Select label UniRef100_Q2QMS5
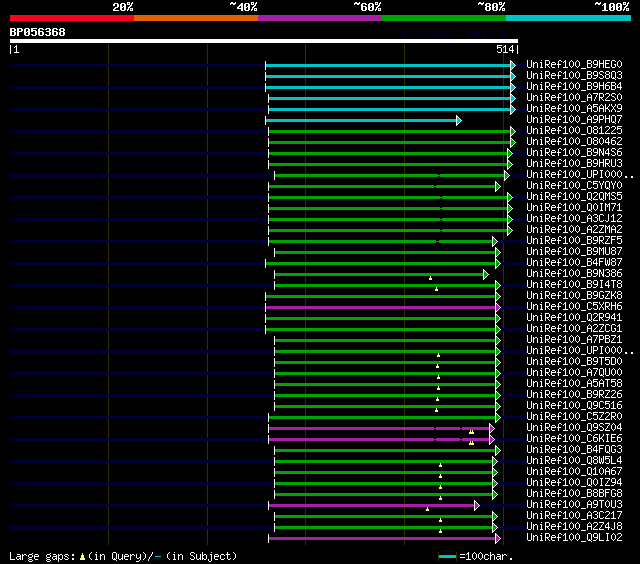This screenshot has height=564, width=640. pos(574,197)
